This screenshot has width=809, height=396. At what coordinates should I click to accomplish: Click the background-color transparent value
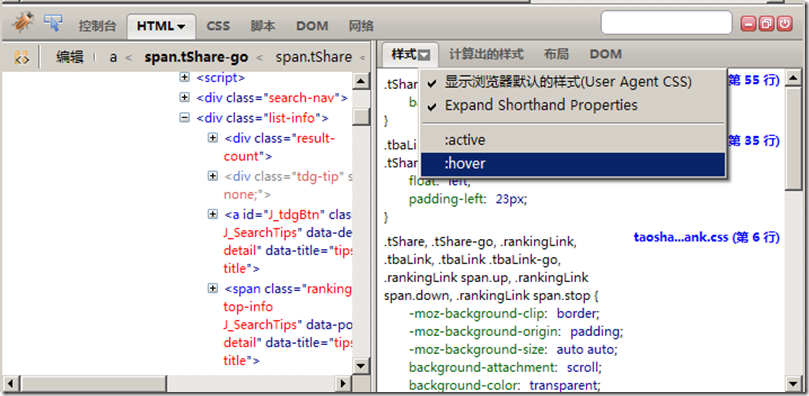(564, 386)
